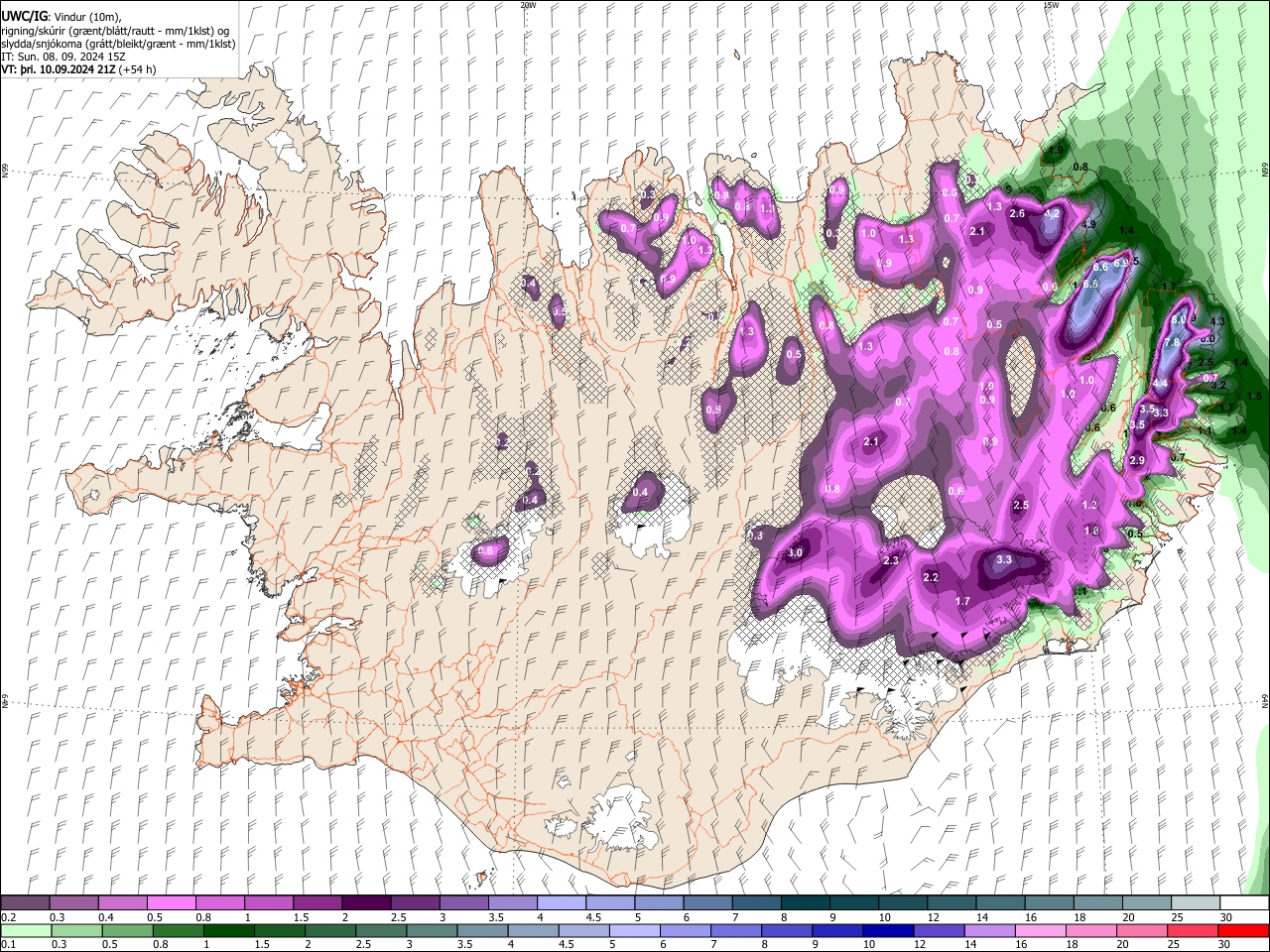Click the 'VT: þri. 10.09.2024 21Z' valid time
Image resolution: width=1270 pixels, height=952 pixels.
pos(59,70)
